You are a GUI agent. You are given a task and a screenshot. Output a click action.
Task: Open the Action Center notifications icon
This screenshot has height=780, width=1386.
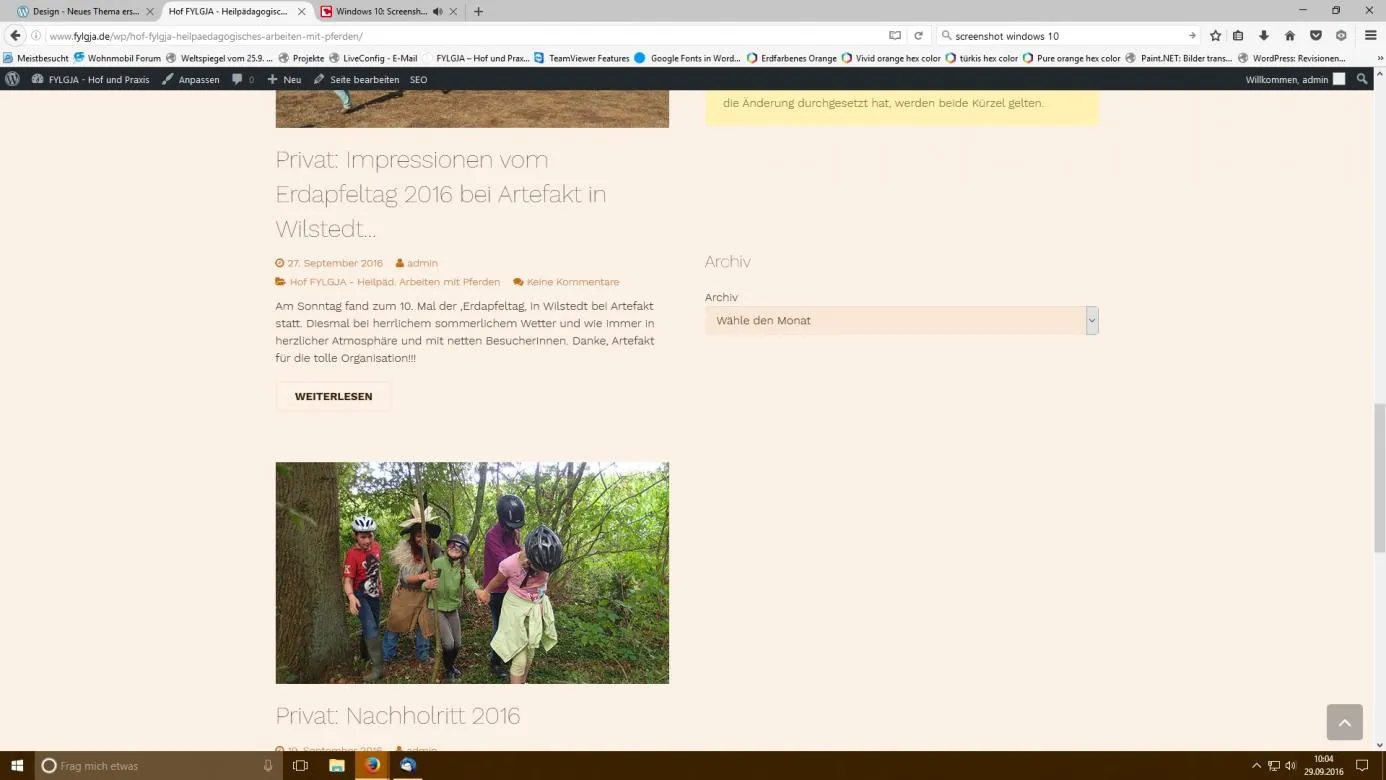point(1361,766)
